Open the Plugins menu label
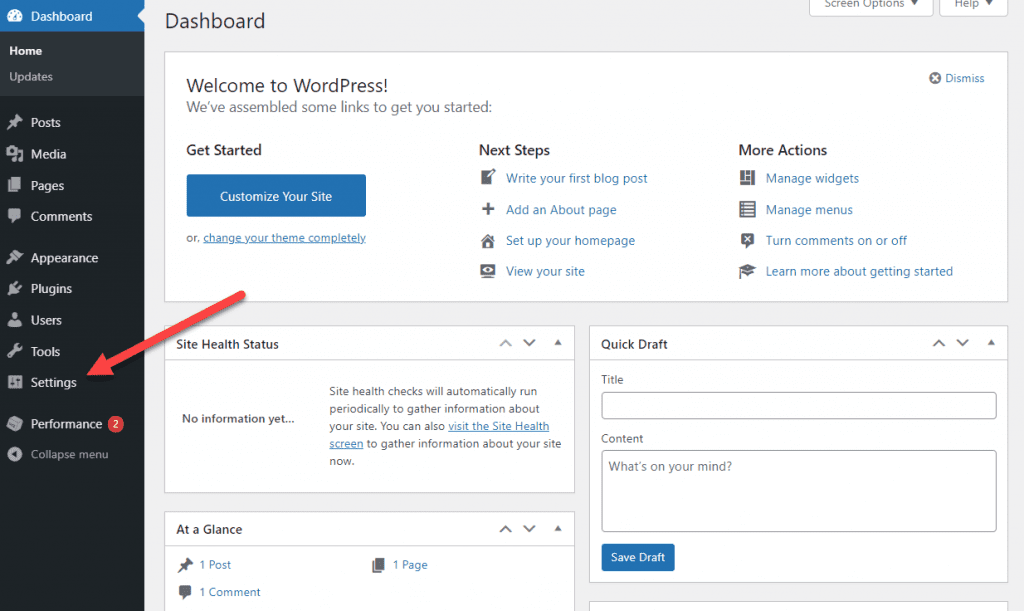The height and width of the screenshot is (611, 1024). pos(51,289)
